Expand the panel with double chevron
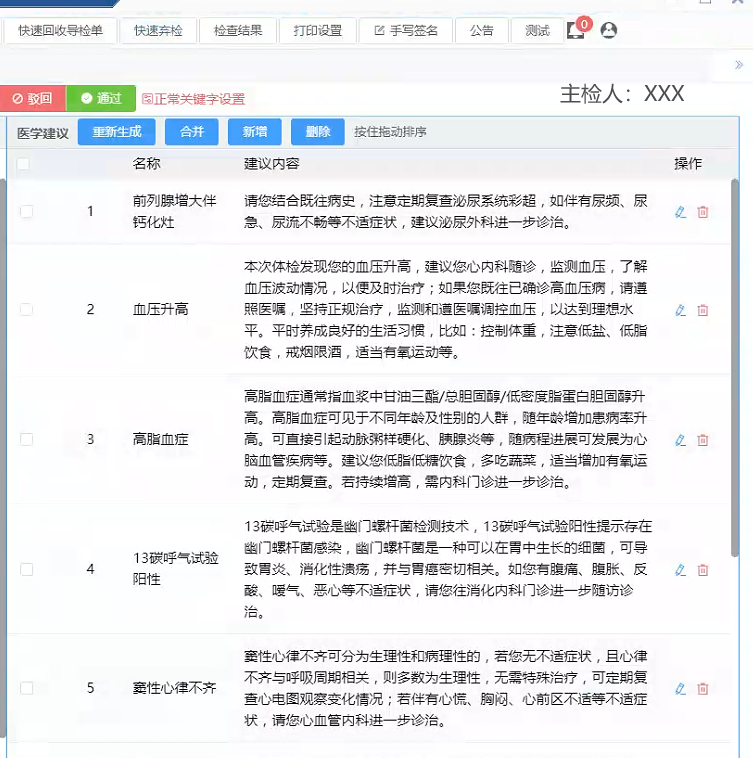This screenshot has width=753, height=758. pos(739,65)
